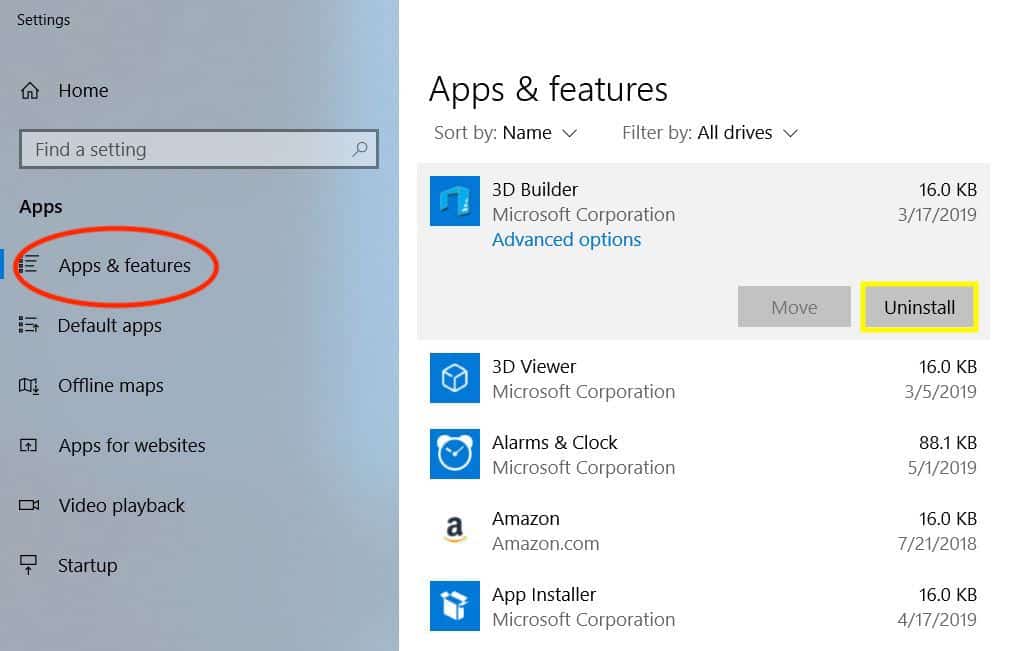
Task: Open the Apps & features section
Action: [124, 266]
